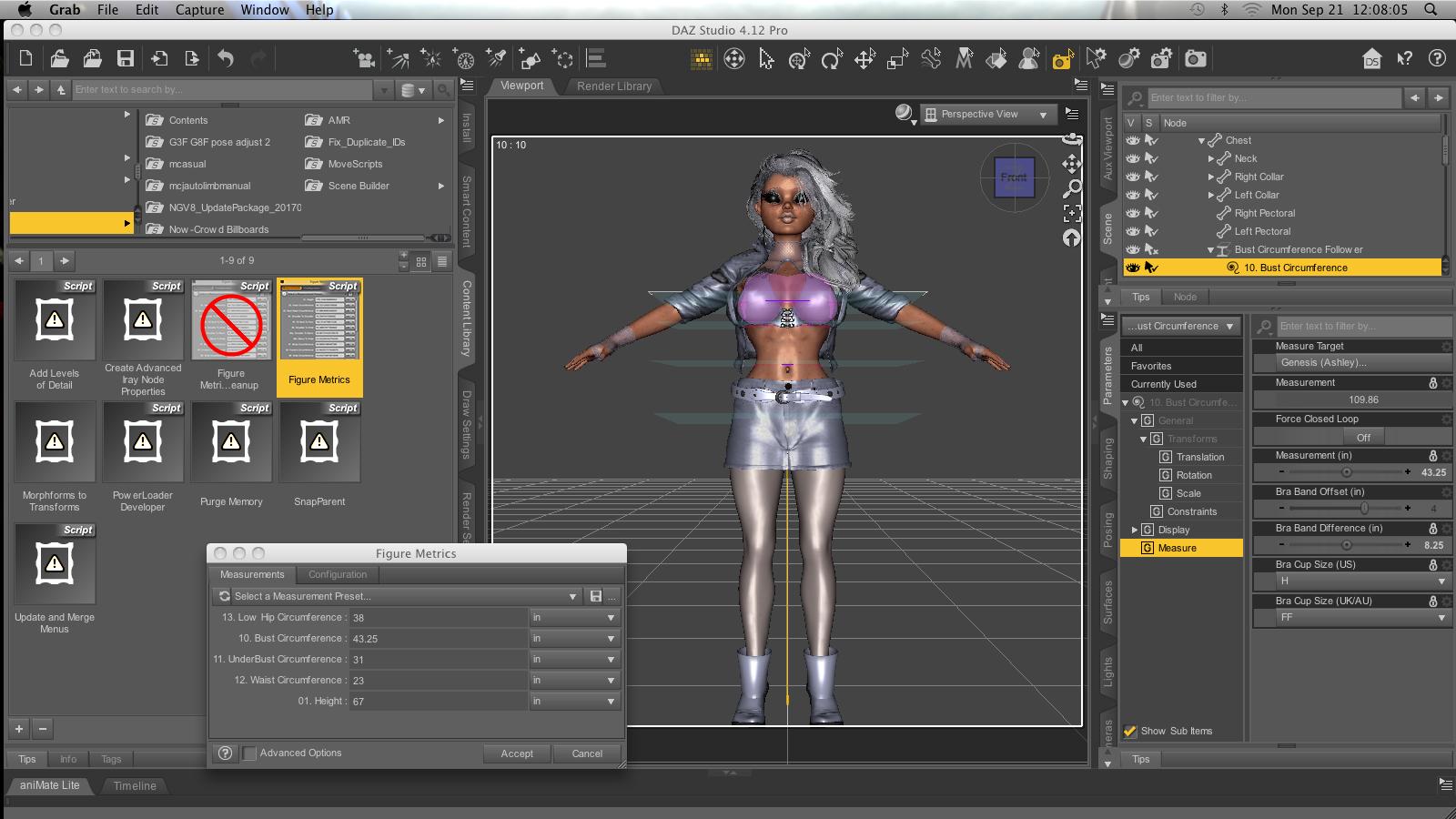Screen dimensions: 1456x819
Task: Select the Rotate tool in the toolbar
Action: pyautogui.click(x=831, y=60)
